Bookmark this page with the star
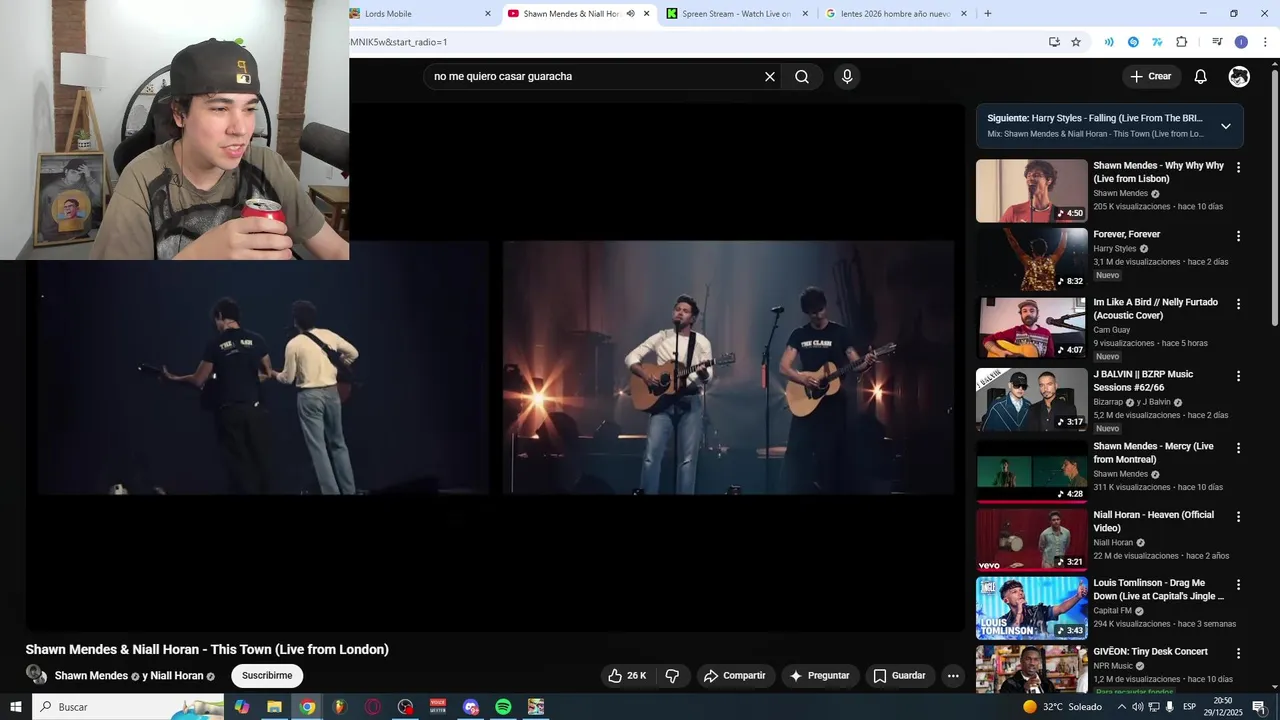 pyautogui.click(x=1076, y=42)
